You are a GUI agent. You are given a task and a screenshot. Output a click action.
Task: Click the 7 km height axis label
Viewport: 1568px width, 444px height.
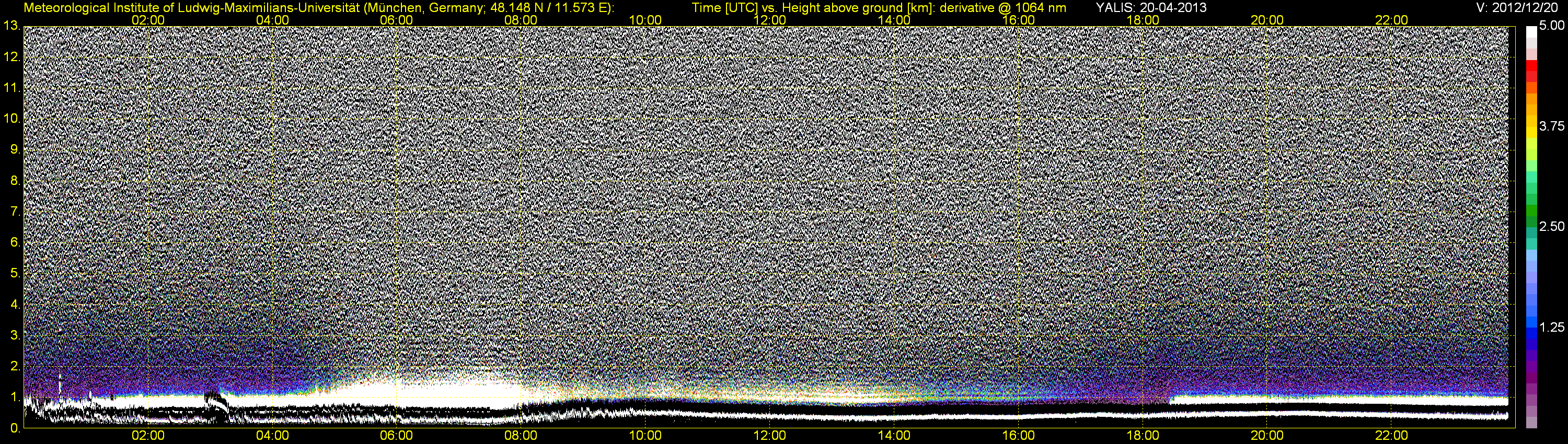[x=15, y=212]
